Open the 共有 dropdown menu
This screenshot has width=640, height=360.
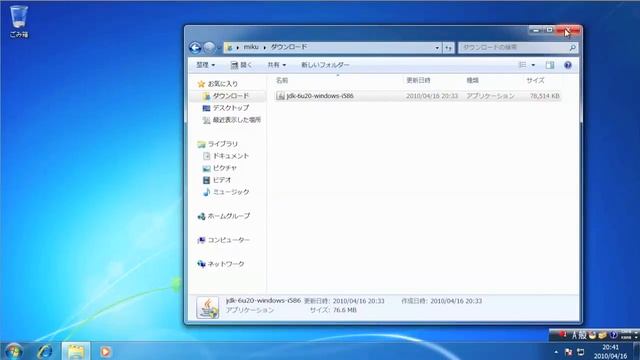[x=276, y=65]
